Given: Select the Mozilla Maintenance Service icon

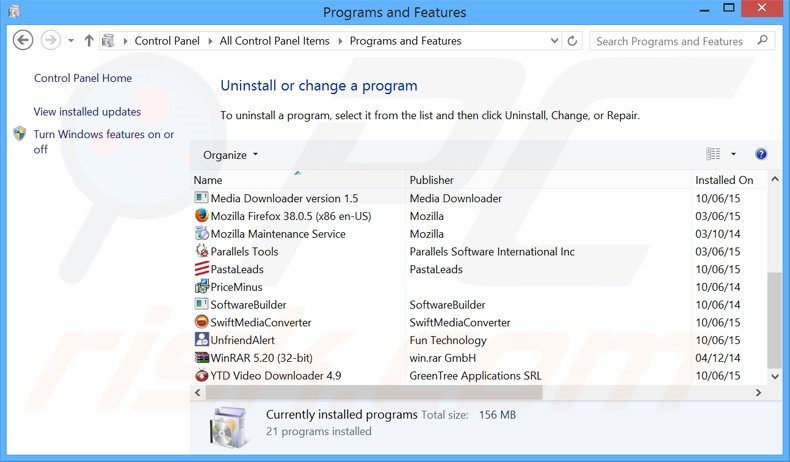Looking at the screenshot, I should pyautogui.click(x=202, y=233).
